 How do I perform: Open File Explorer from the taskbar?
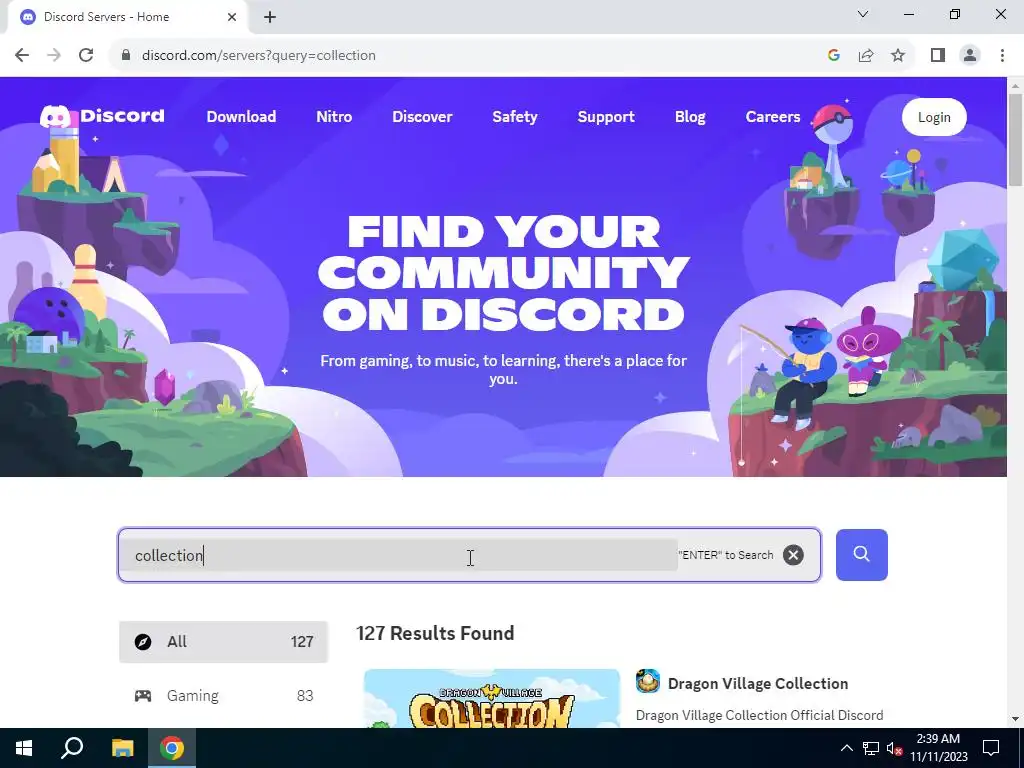[122, 748]
